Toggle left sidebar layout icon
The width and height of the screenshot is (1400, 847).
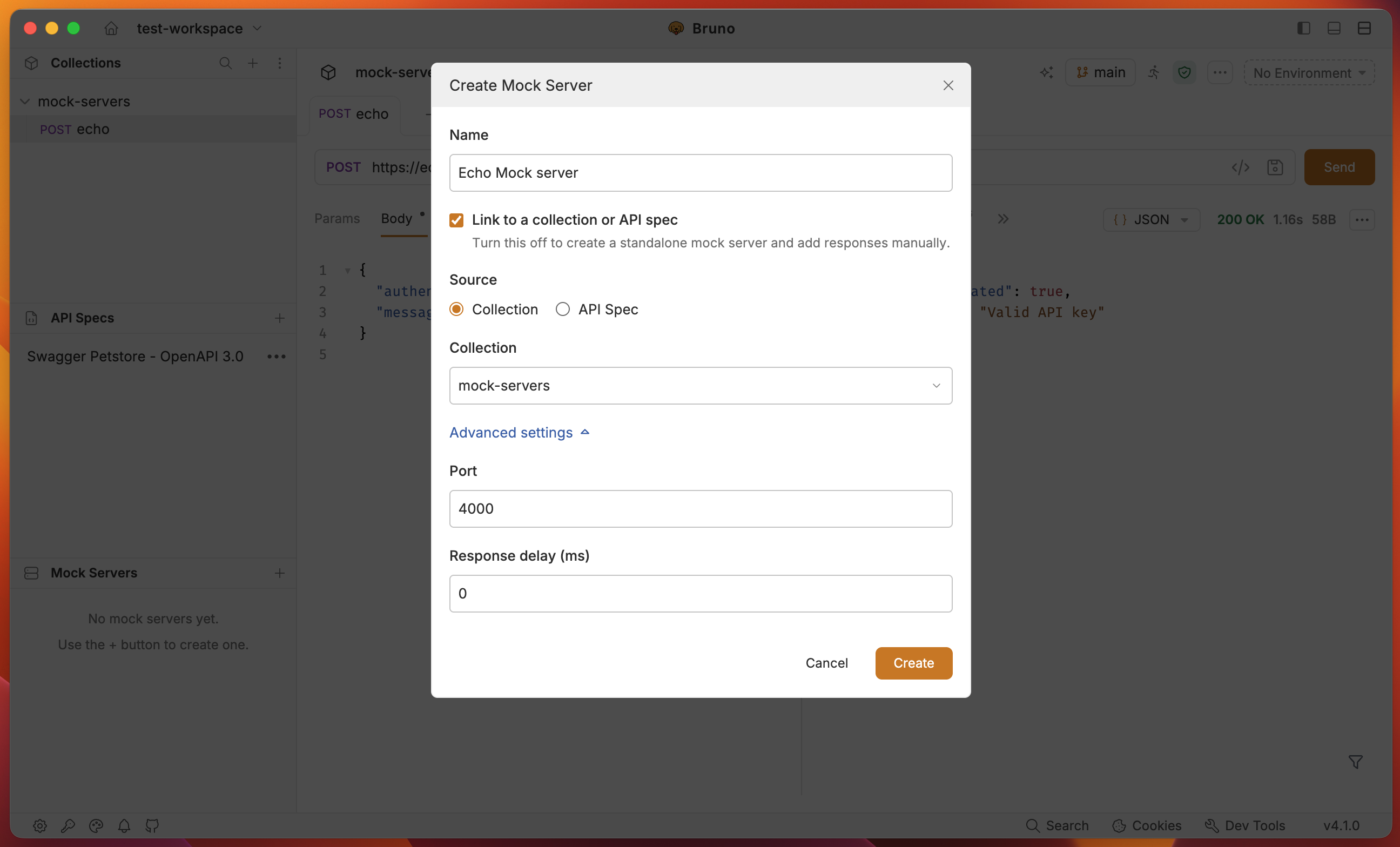(x=1304, y=28)
